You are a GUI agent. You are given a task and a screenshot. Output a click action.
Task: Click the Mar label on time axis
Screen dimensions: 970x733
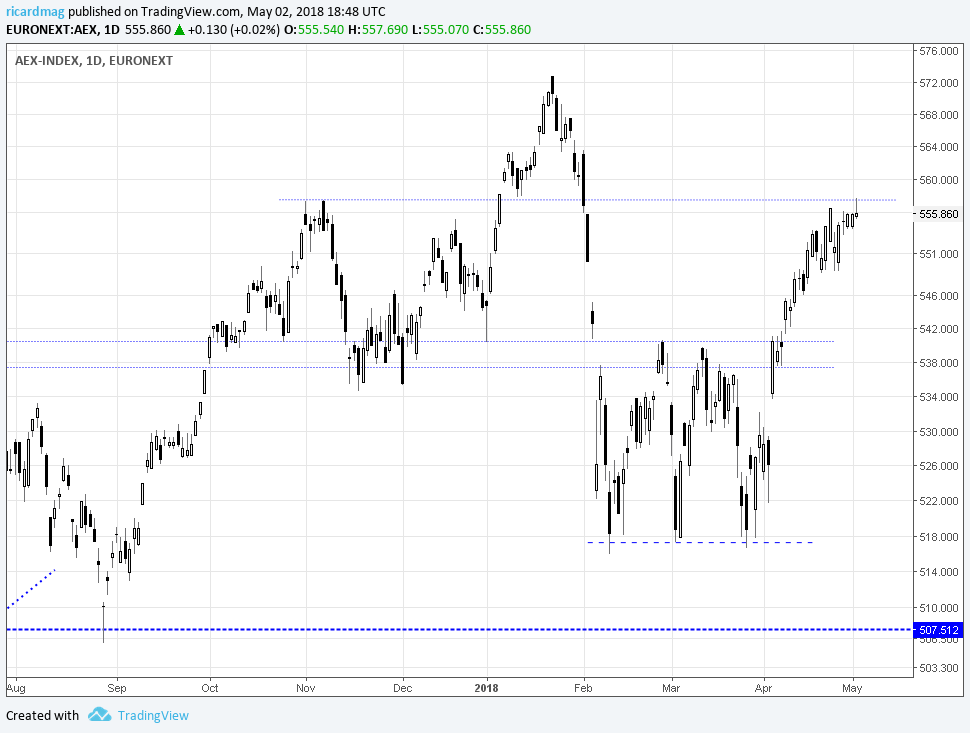(671, 688)
